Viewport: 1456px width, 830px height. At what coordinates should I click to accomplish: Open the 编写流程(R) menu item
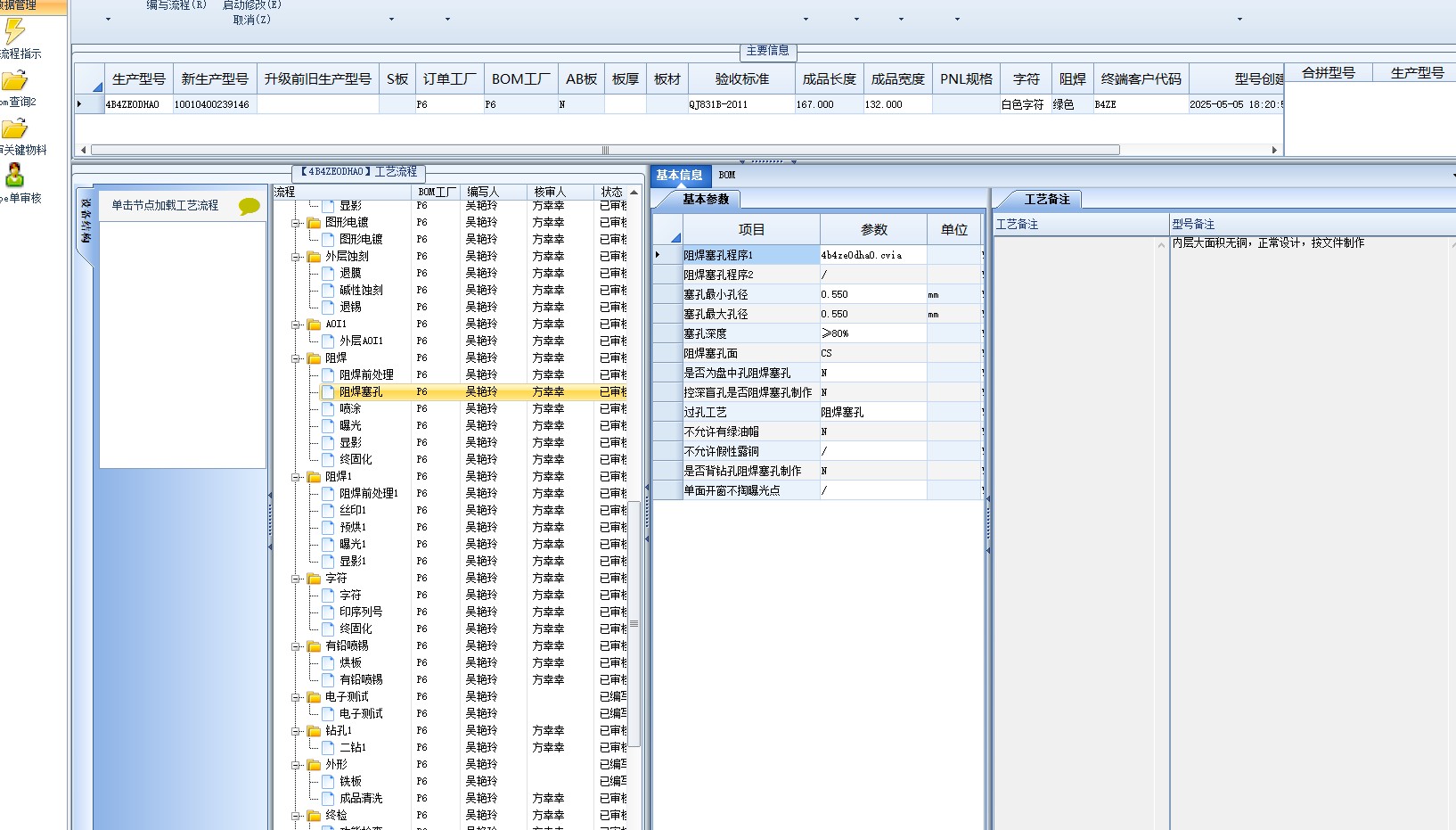(176, 5)
